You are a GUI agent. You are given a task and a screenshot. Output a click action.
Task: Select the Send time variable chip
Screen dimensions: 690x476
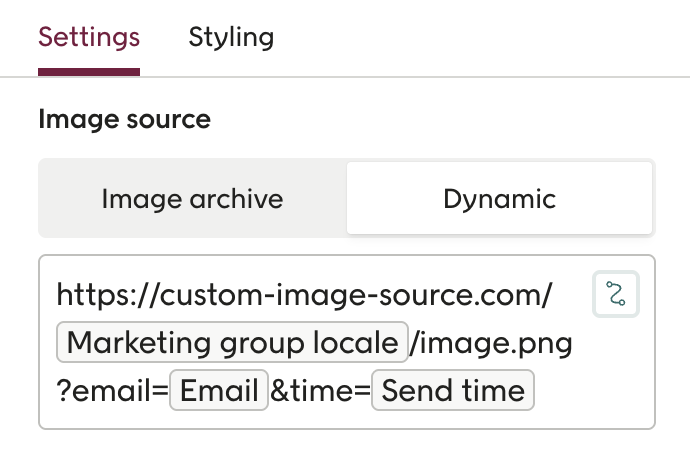pyautogui.click(x=453, y=391)
